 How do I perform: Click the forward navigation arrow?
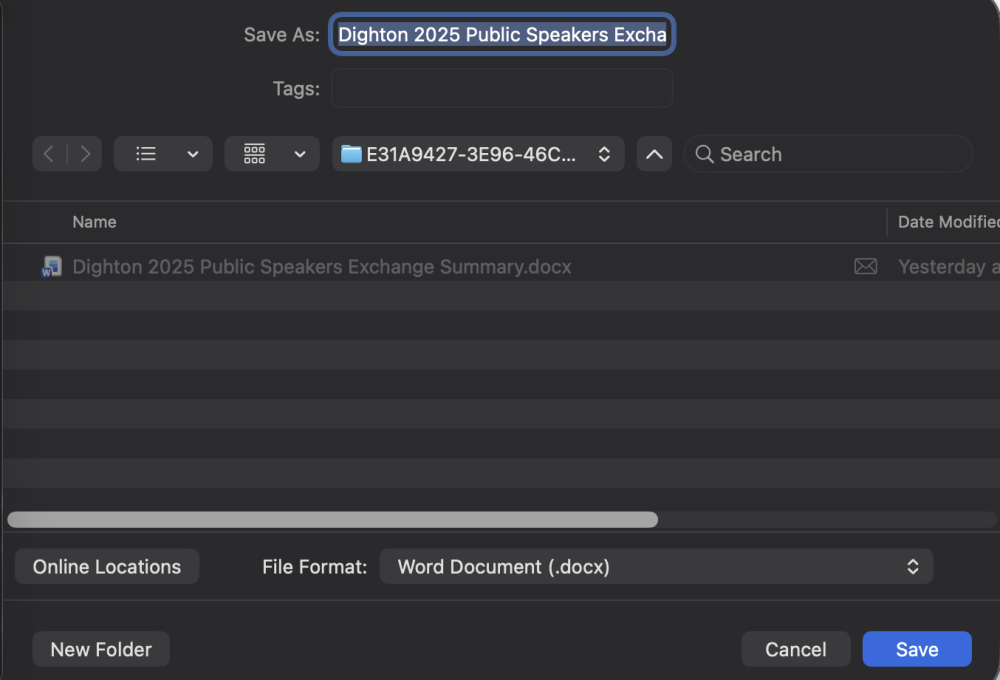[x=85, y=154]
